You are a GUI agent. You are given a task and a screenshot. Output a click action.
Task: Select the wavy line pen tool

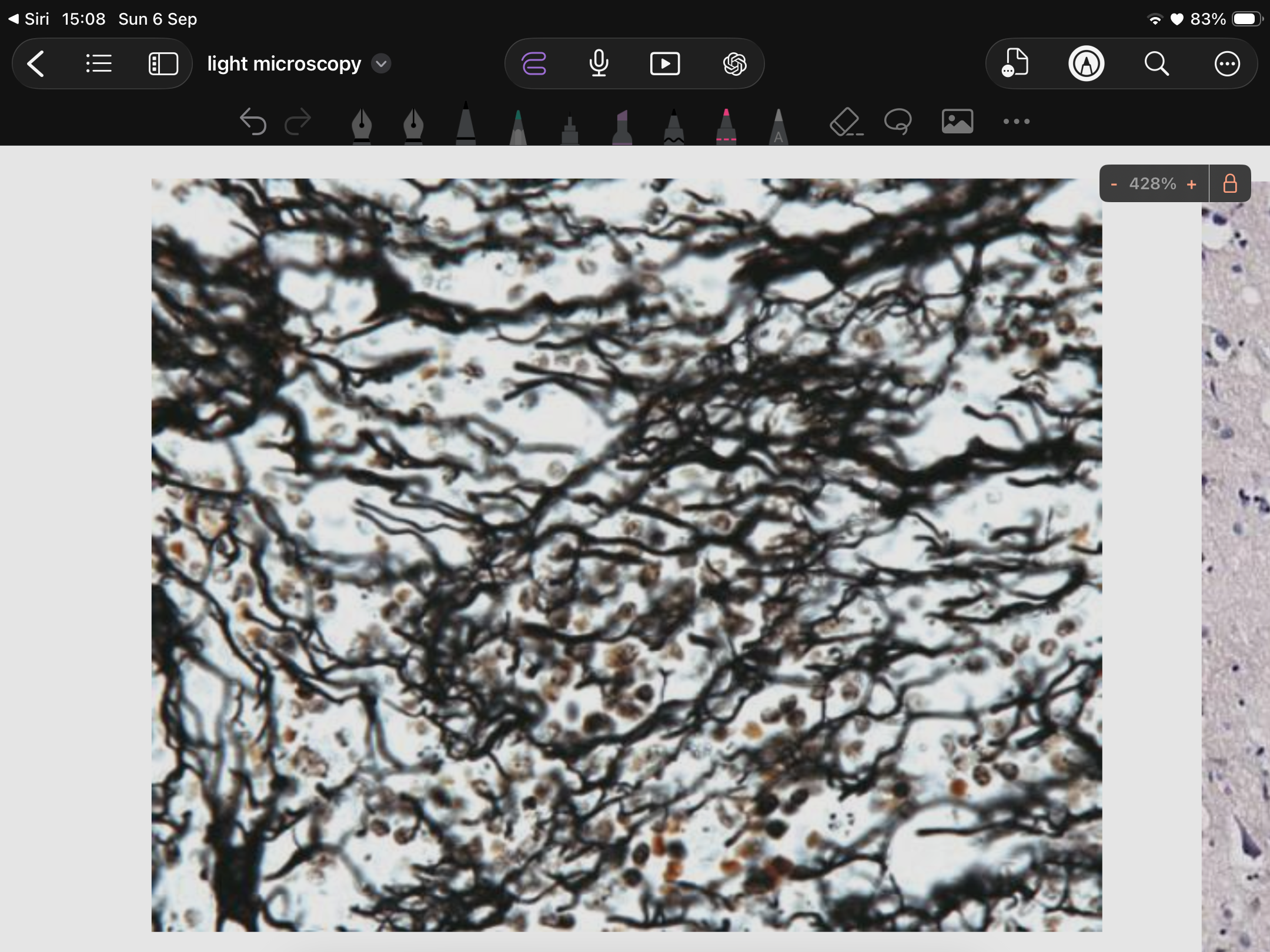[x=674, y=126]
